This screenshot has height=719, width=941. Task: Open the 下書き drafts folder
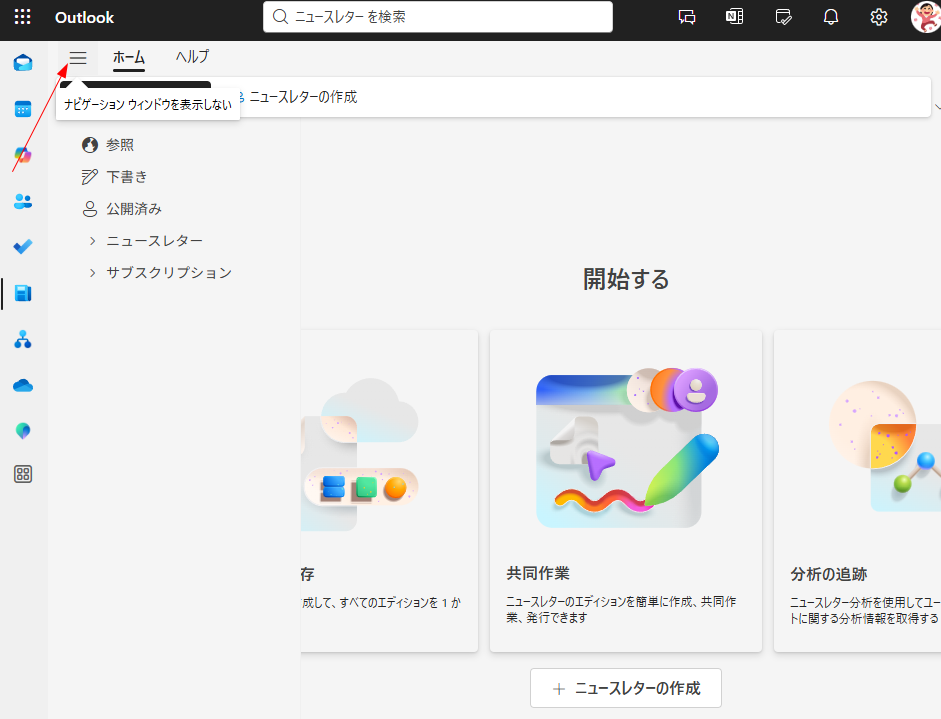tap(127, 177)
